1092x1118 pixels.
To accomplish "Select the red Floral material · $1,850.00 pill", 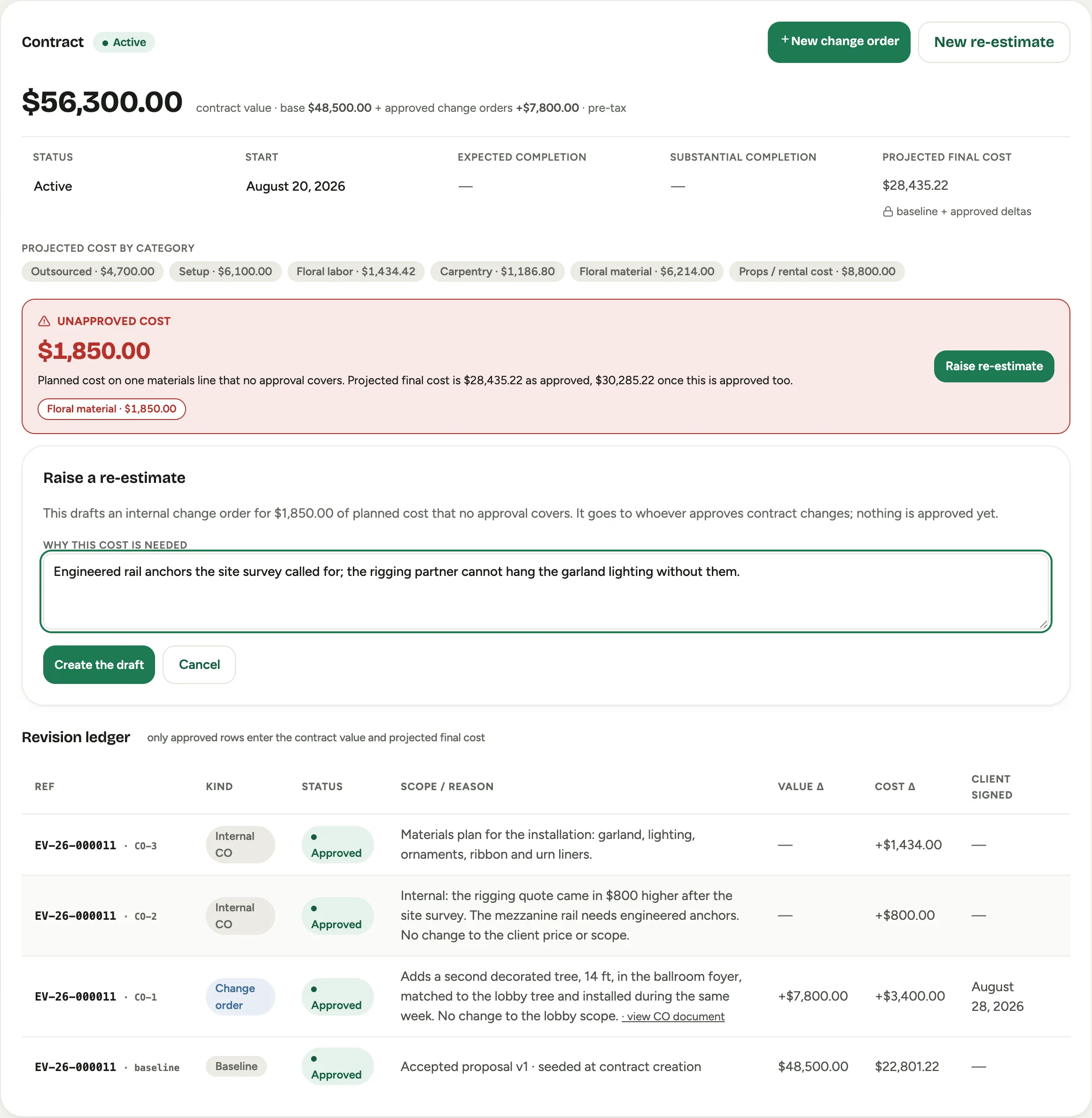I will point(111,409).
